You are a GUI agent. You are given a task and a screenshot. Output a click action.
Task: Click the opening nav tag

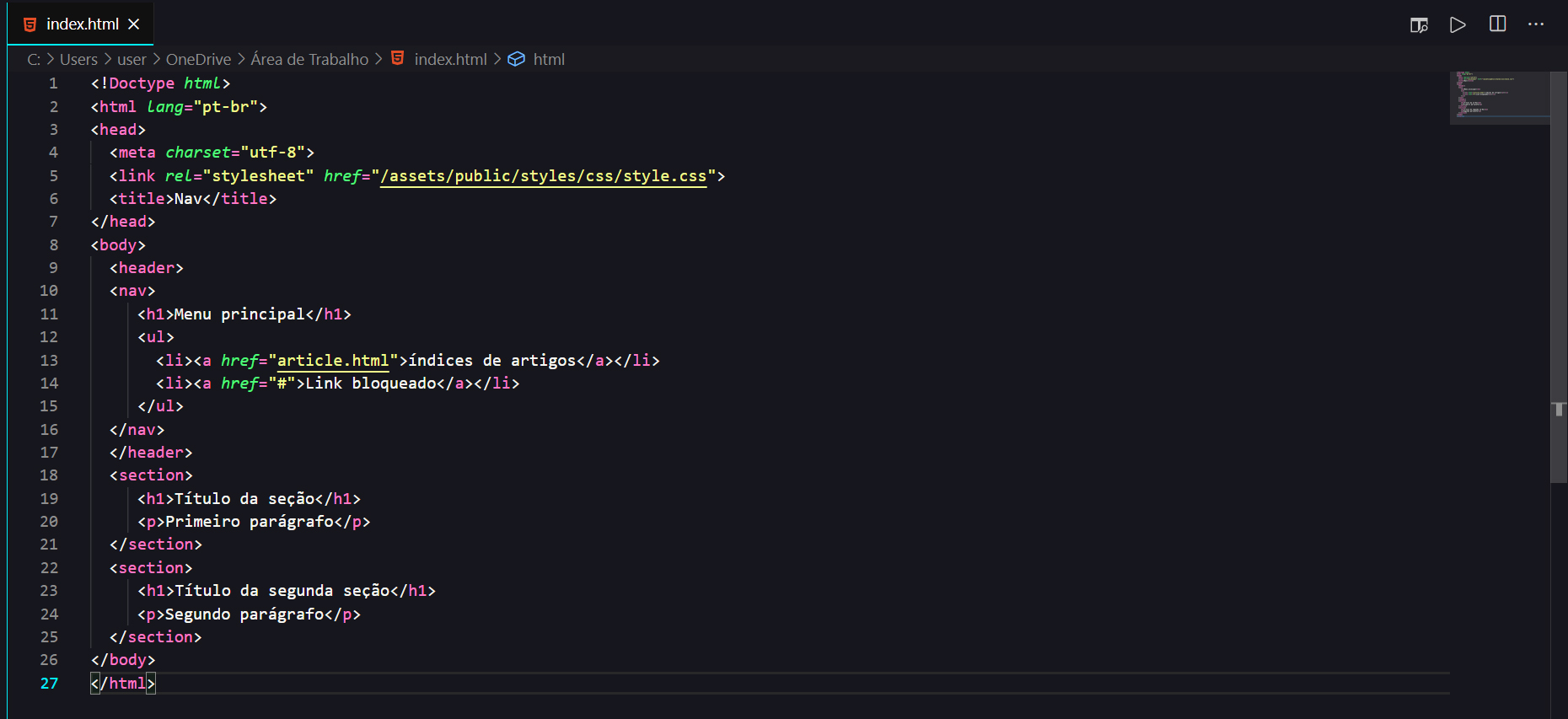(132, 291)
